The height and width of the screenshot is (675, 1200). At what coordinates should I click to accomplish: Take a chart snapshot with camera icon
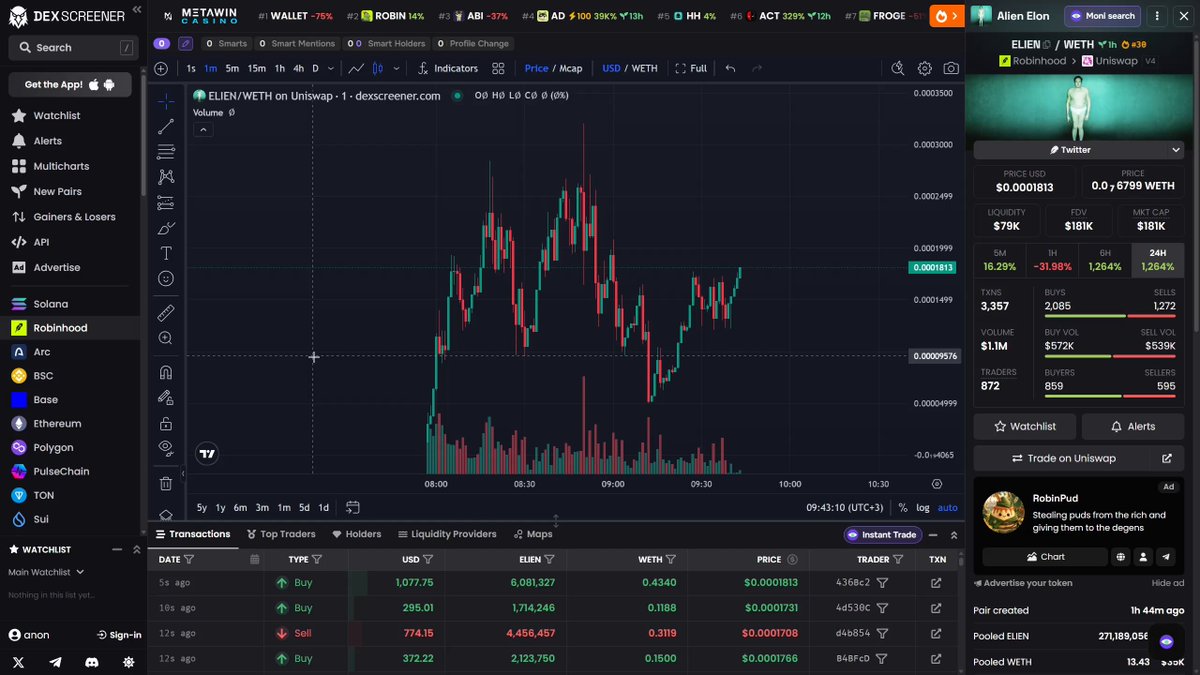point(951,68)
